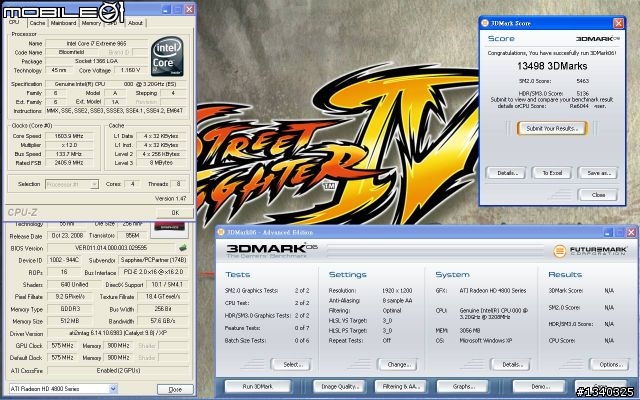Click the Multiplier value x 12.0
Screen dimensions: 640x400
[70, 145]
